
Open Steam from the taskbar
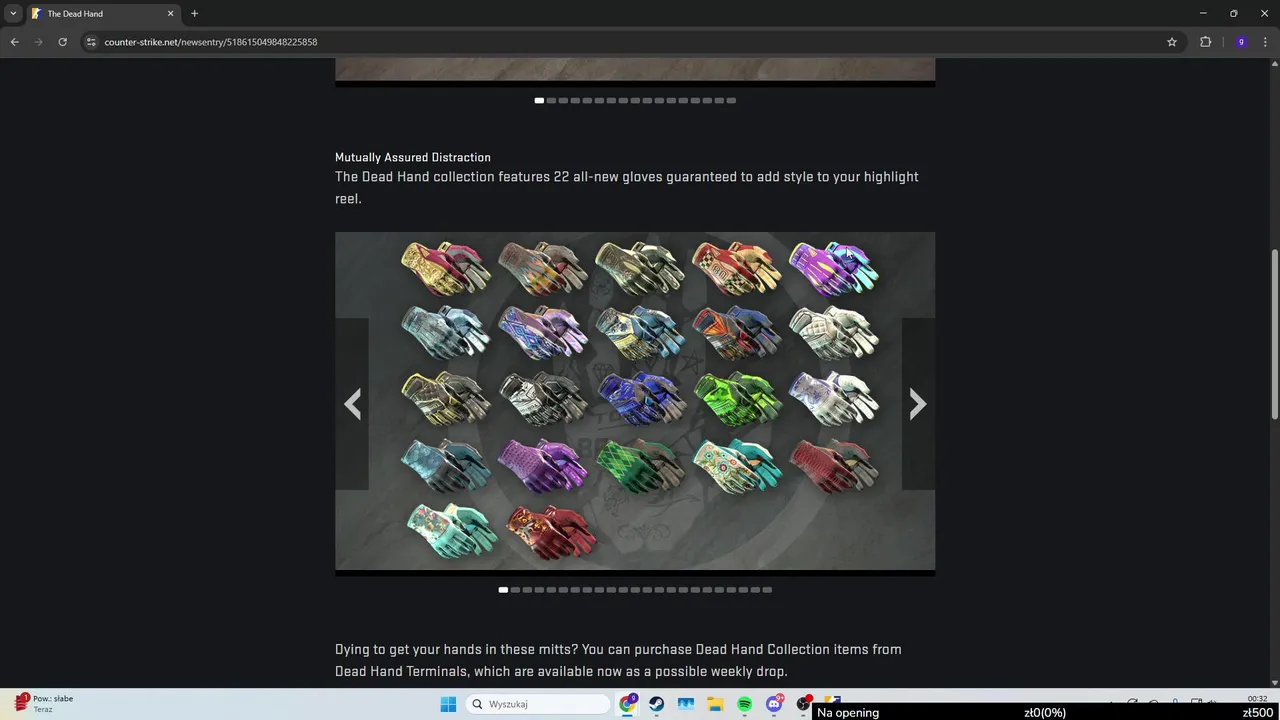(657, 704)
